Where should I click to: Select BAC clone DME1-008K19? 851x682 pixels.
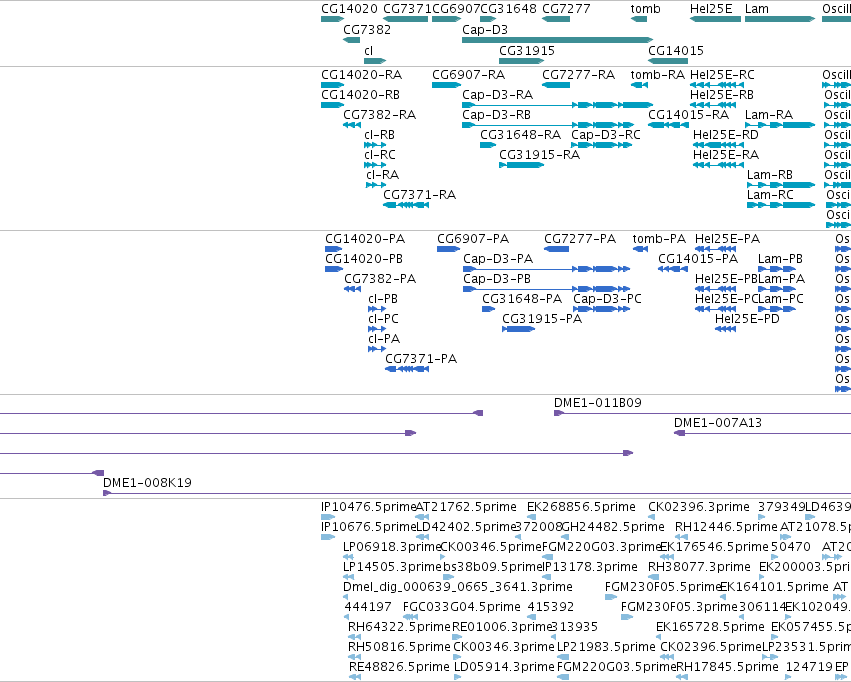147,483
